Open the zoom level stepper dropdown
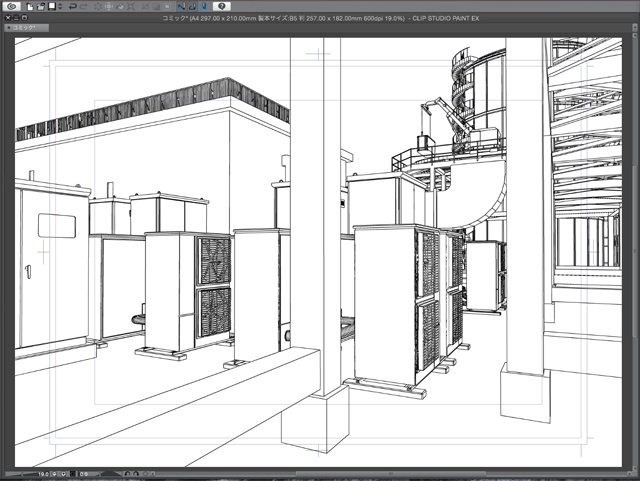This screenshot has width=640, height=481. [56, 474]
